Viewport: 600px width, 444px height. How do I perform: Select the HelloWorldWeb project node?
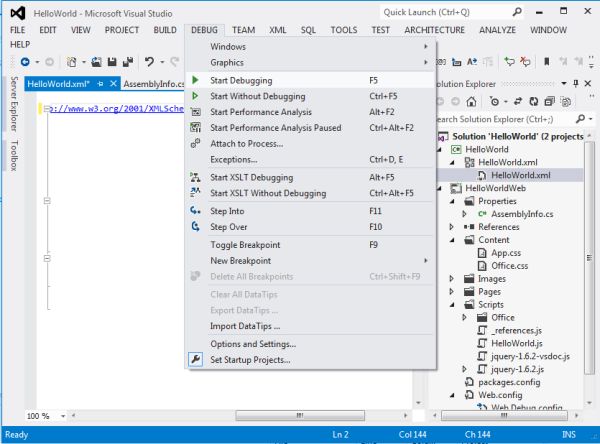click(x=495, y=188)
